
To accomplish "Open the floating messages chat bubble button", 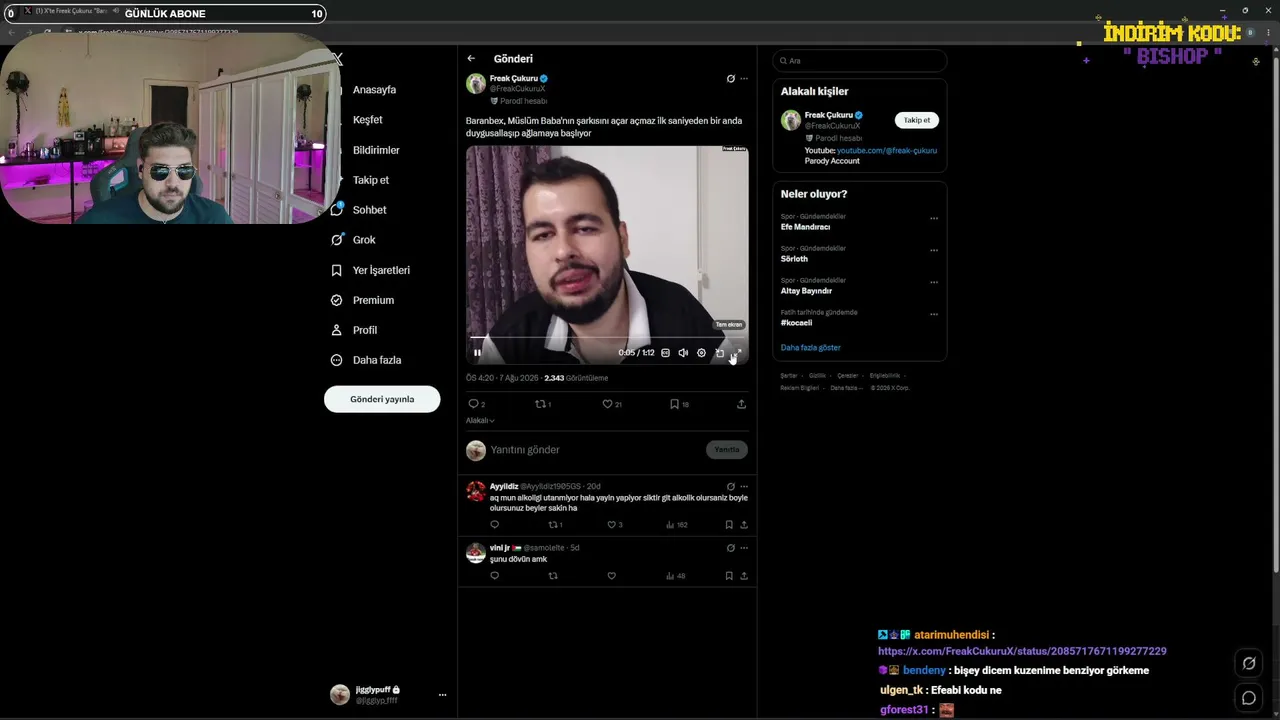I will coord(1249,698).
